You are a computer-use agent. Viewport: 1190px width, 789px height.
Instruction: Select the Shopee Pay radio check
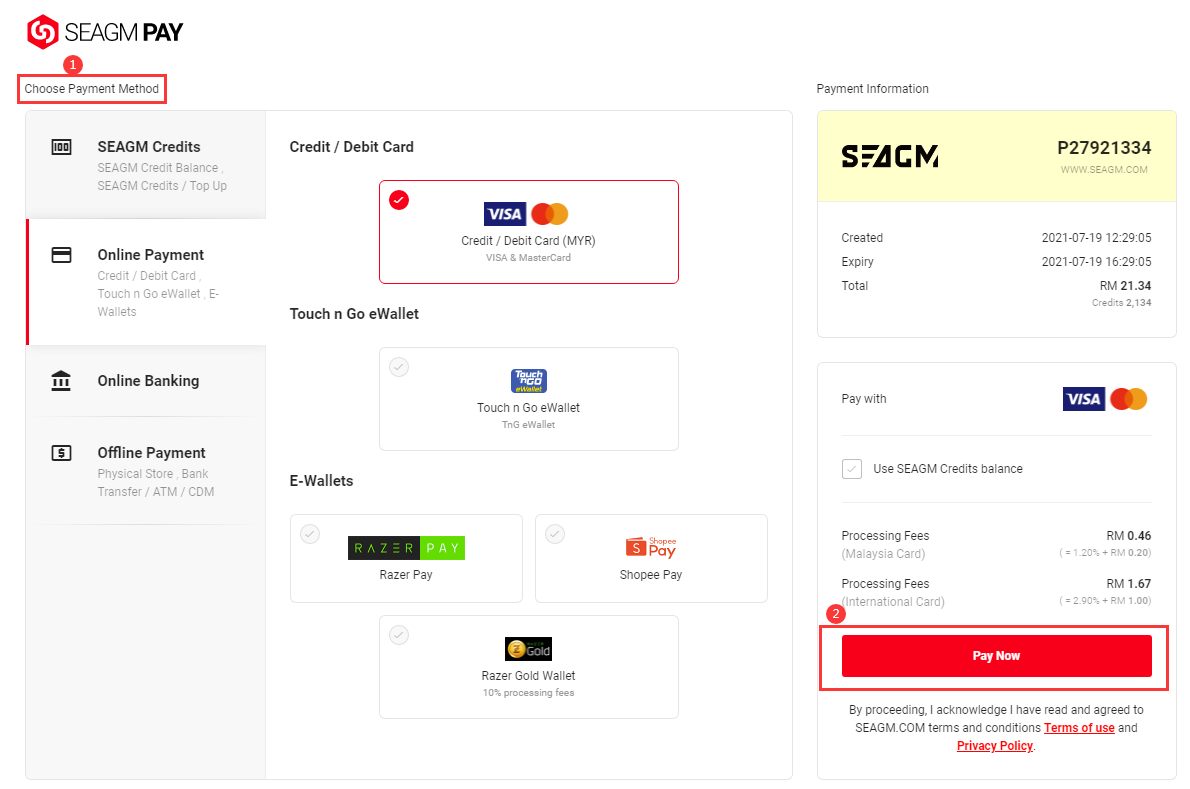555,534
